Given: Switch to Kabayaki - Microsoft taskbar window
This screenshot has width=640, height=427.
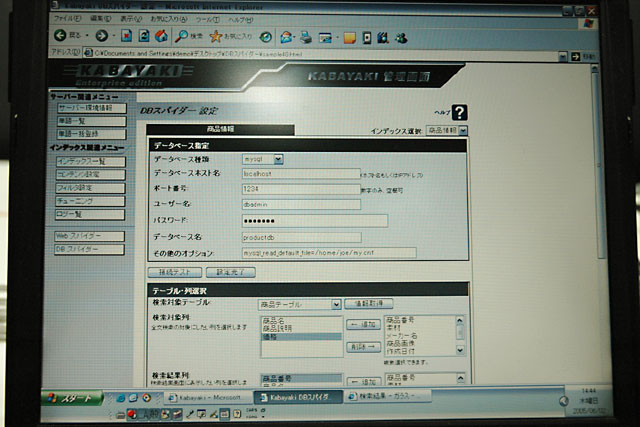Looking at the screenshot, I should point(208,397).
